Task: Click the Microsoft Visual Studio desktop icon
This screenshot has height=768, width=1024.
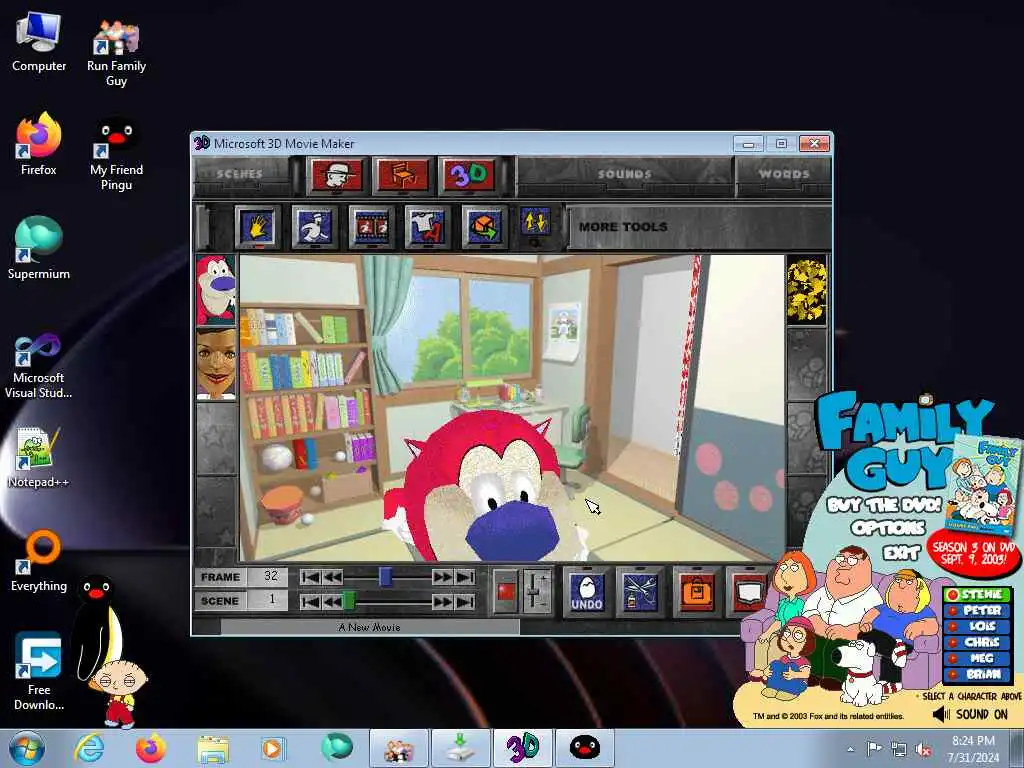Action: 39,366
